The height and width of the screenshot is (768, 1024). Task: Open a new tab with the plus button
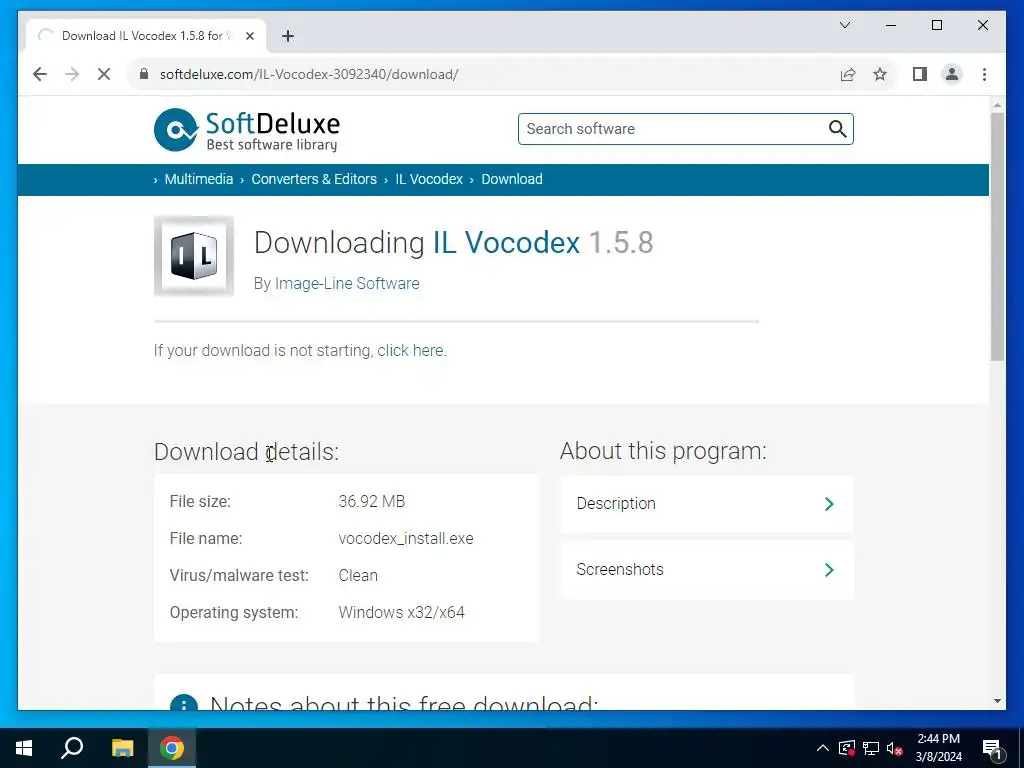tap(288, 36)
